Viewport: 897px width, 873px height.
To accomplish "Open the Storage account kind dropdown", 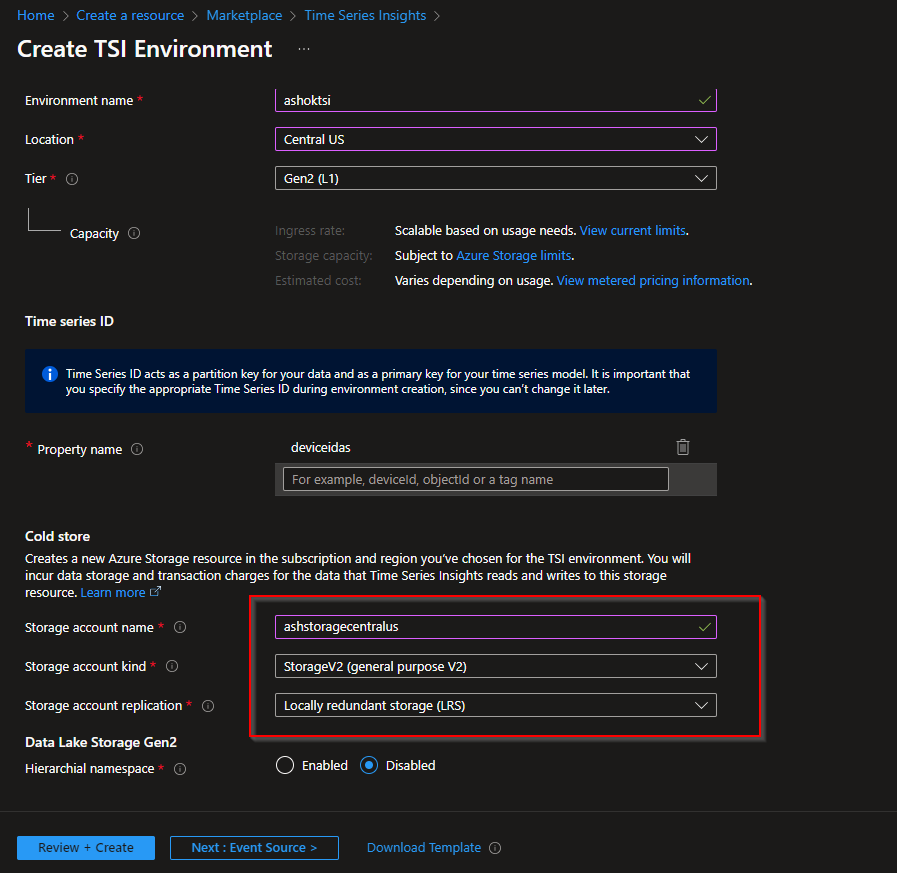I will 495,666.
